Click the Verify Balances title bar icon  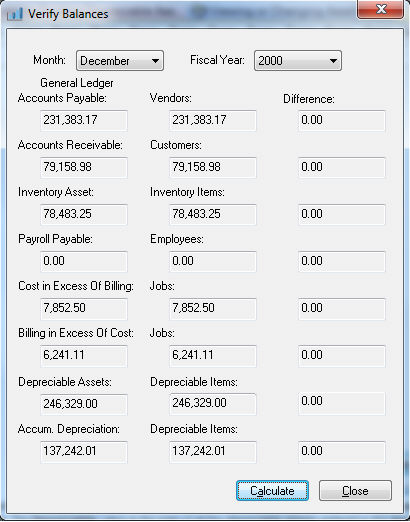(x=15, y=14)
